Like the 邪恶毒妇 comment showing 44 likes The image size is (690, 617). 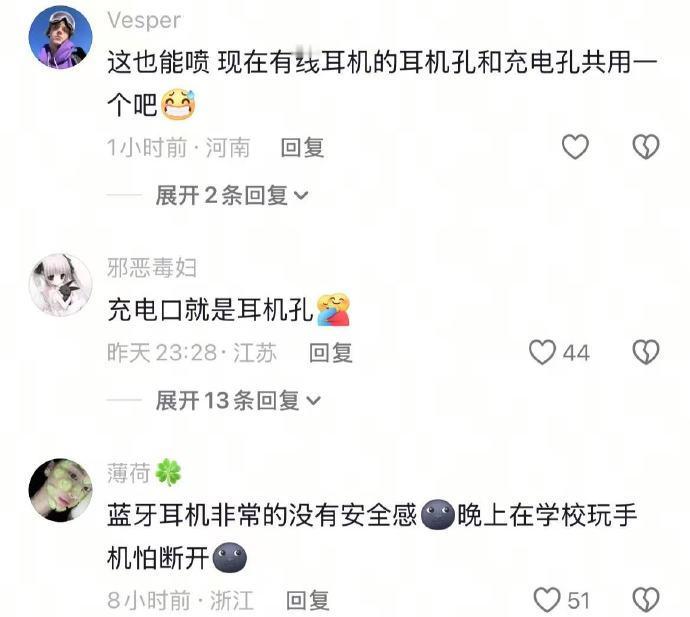pyautogui.click(x=542, y=352)
